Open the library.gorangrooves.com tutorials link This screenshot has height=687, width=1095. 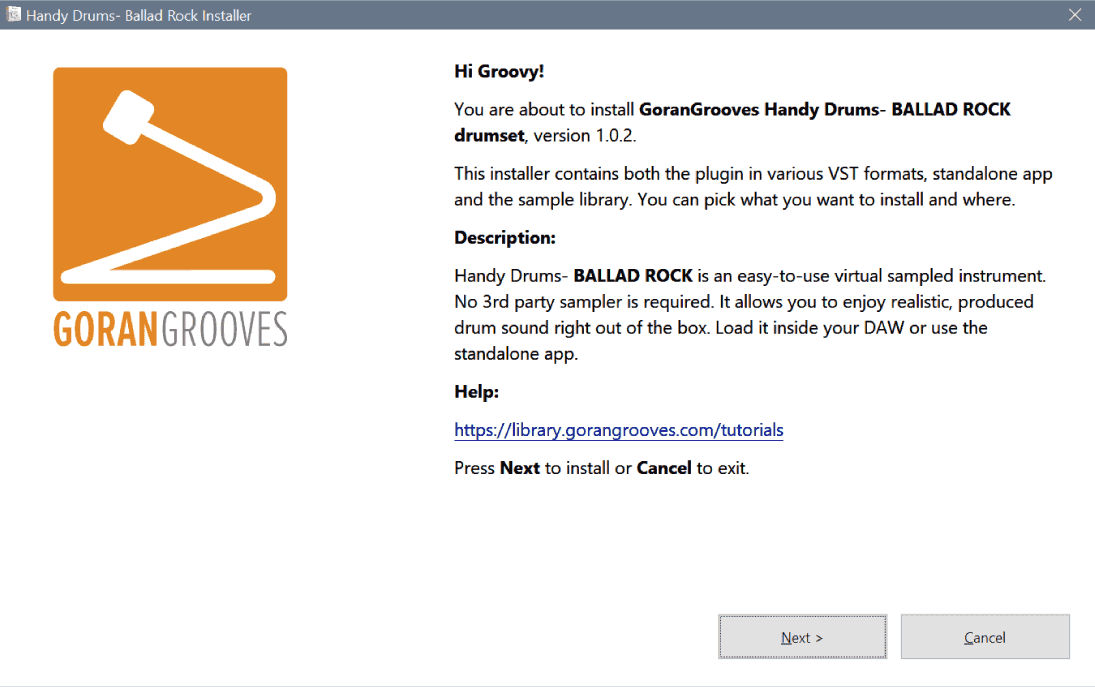click(619, 430)
